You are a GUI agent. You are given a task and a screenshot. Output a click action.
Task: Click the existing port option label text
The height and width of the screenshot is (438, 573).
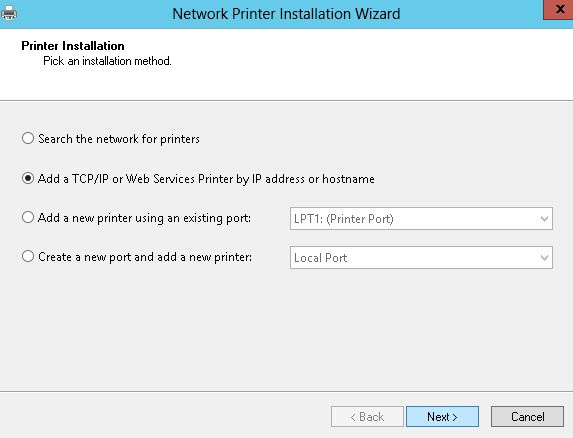click(144, 218)
